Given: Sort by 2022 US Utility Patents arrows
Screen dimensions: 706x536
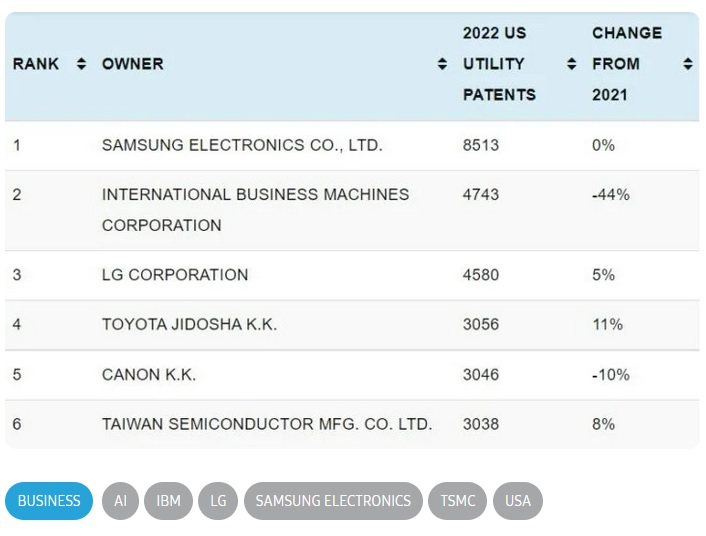Looking at the screenshot, I should [x=571, y=64].
